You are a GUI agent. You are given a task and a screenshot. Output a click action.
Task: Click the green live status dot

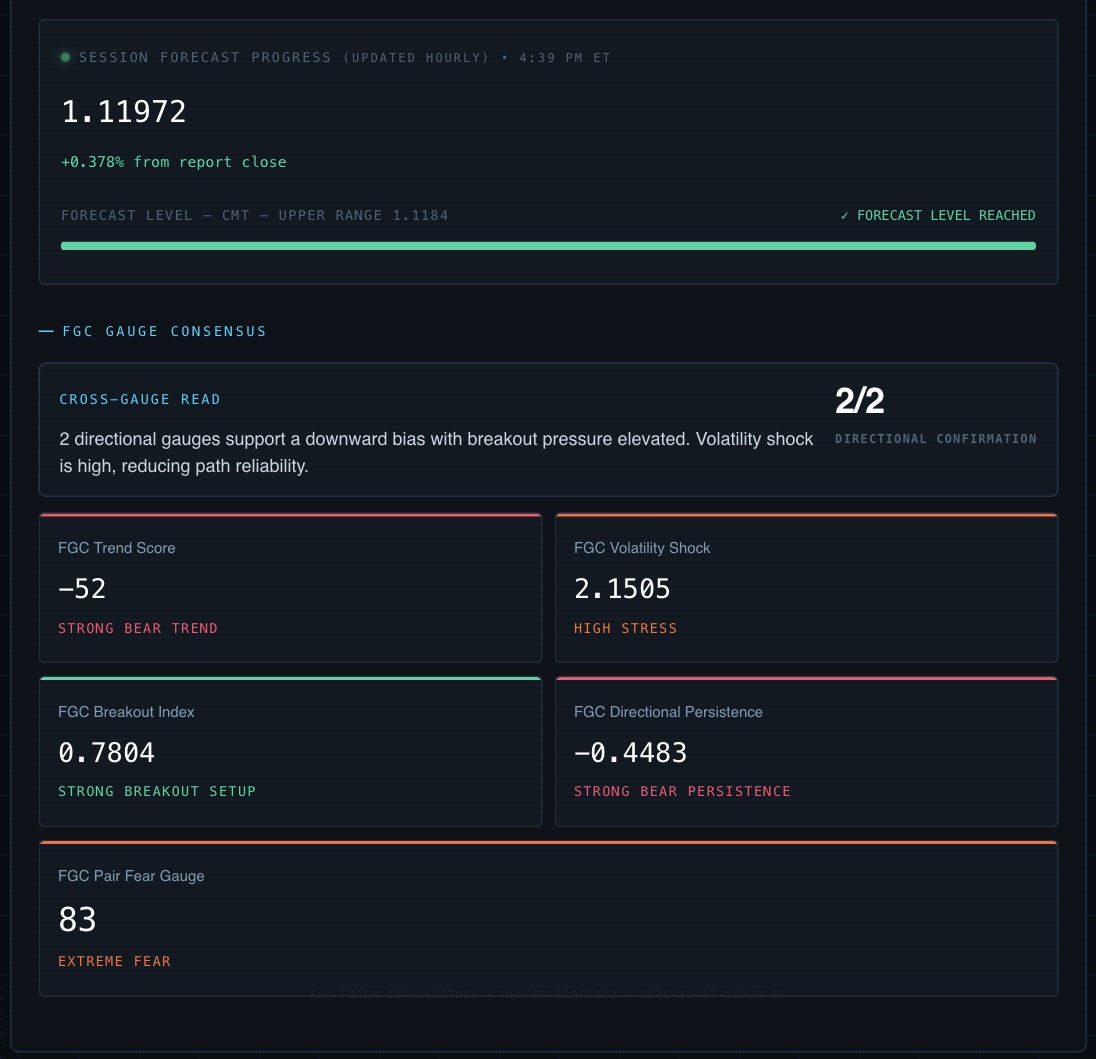click(x=65, y=57)
